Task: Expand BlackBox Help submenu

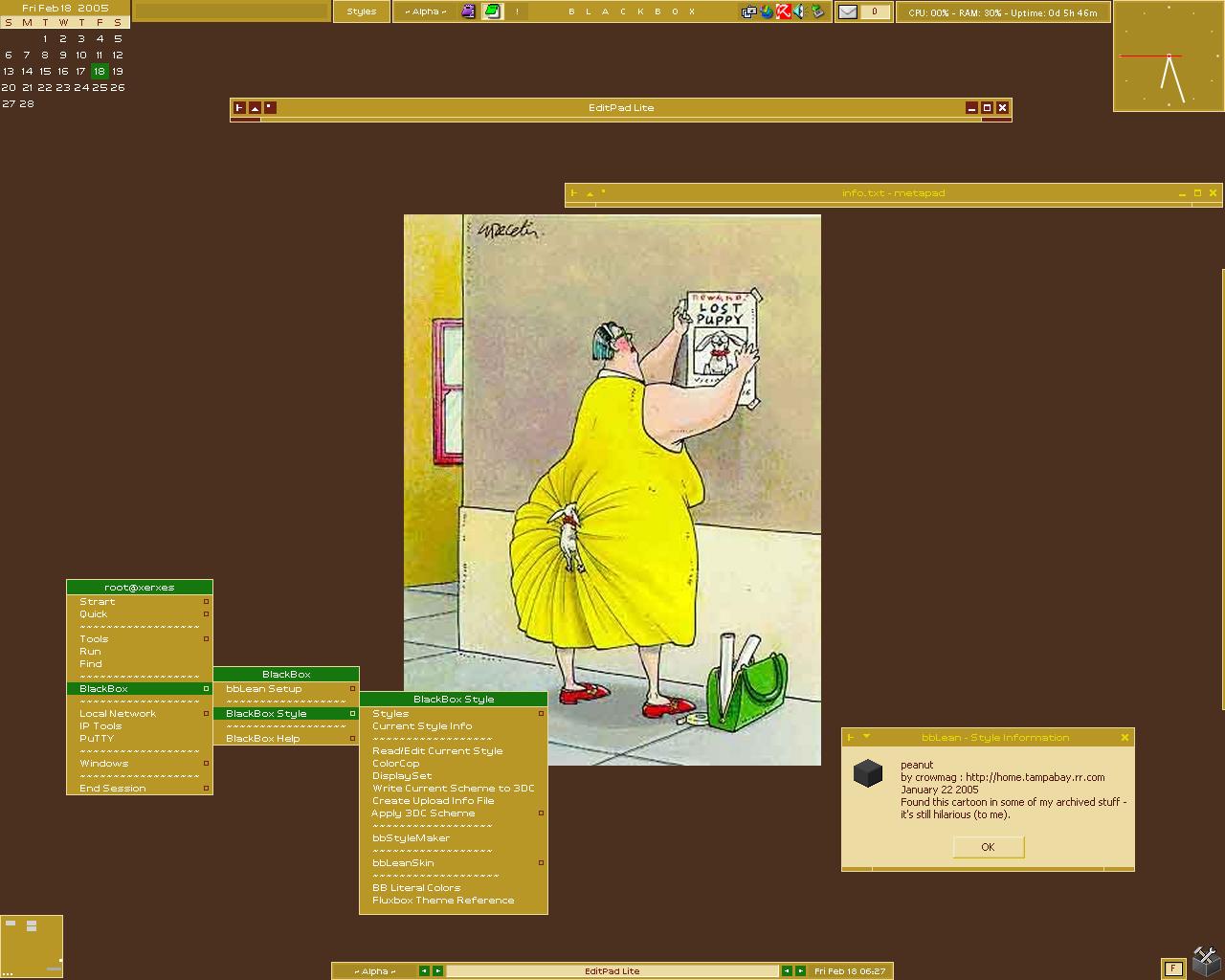Action: point(286,739)
